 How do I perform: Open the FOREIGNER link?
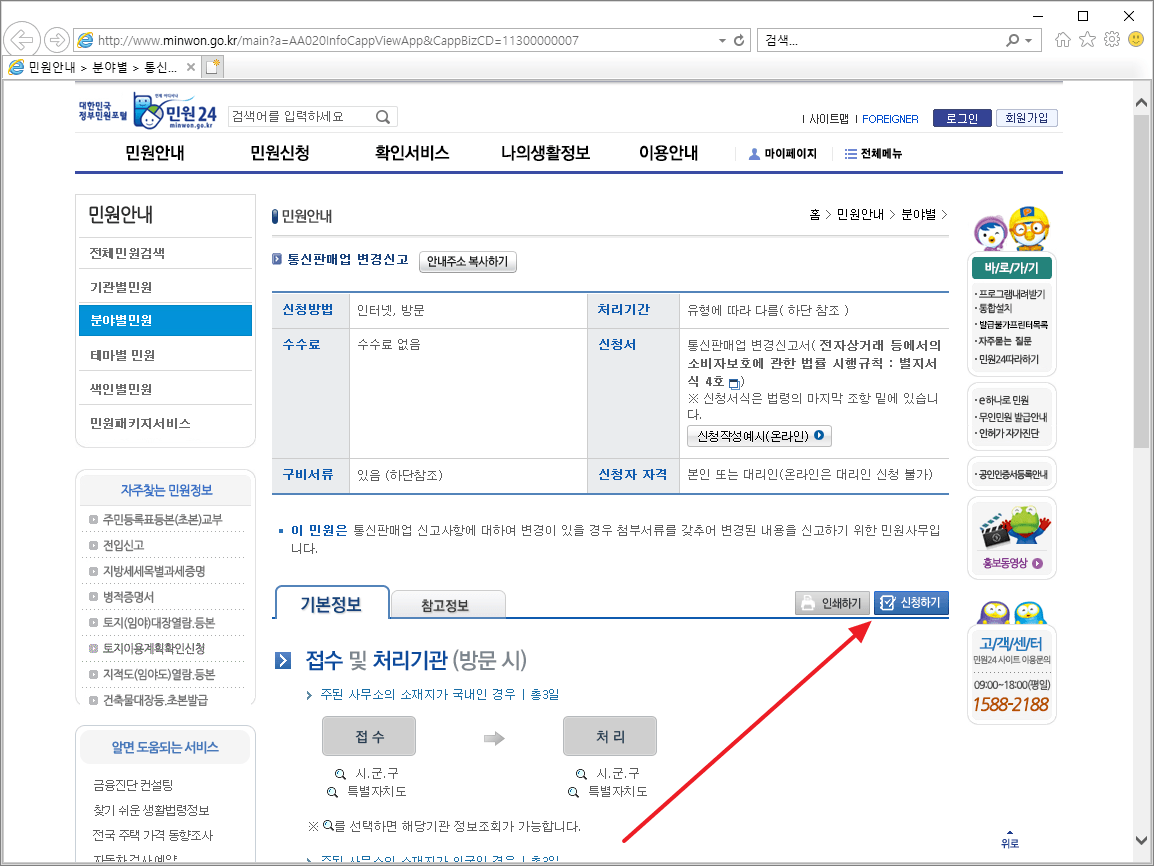point(890,118)
